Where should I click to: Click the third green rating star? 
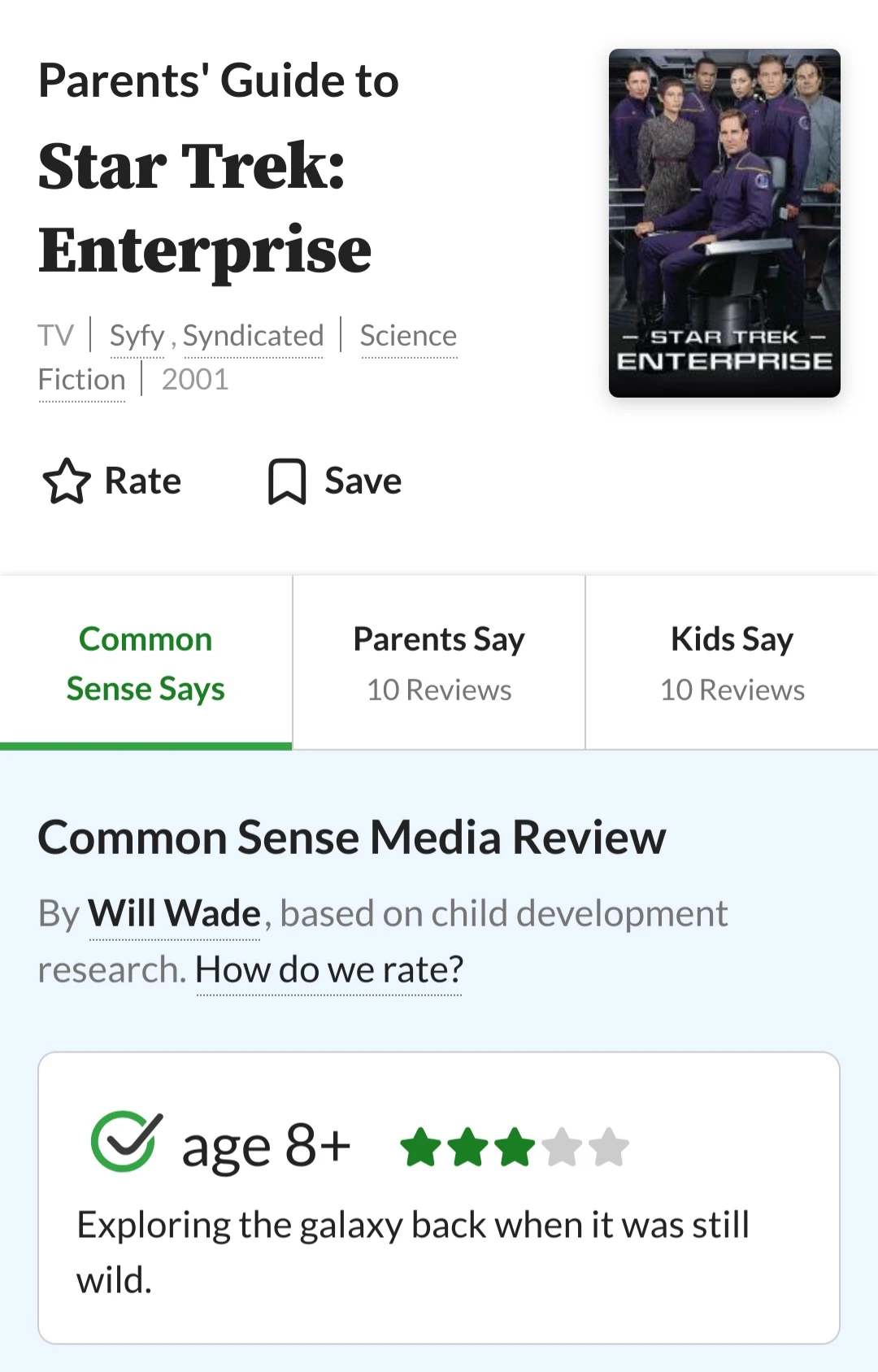click(x=515, y=1148)
